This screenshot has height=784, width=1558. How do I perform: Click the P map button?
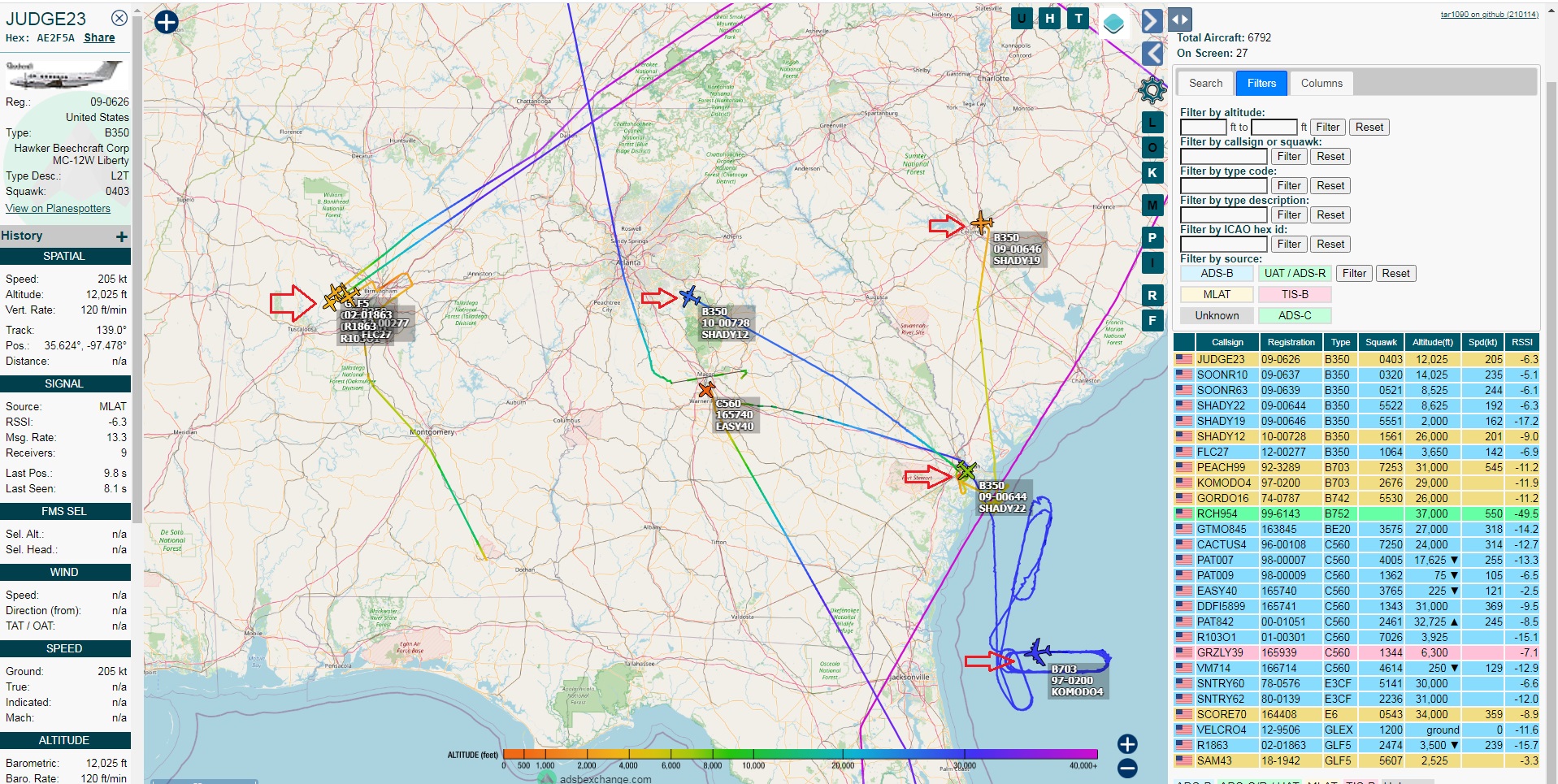[x=1152, y=237]
